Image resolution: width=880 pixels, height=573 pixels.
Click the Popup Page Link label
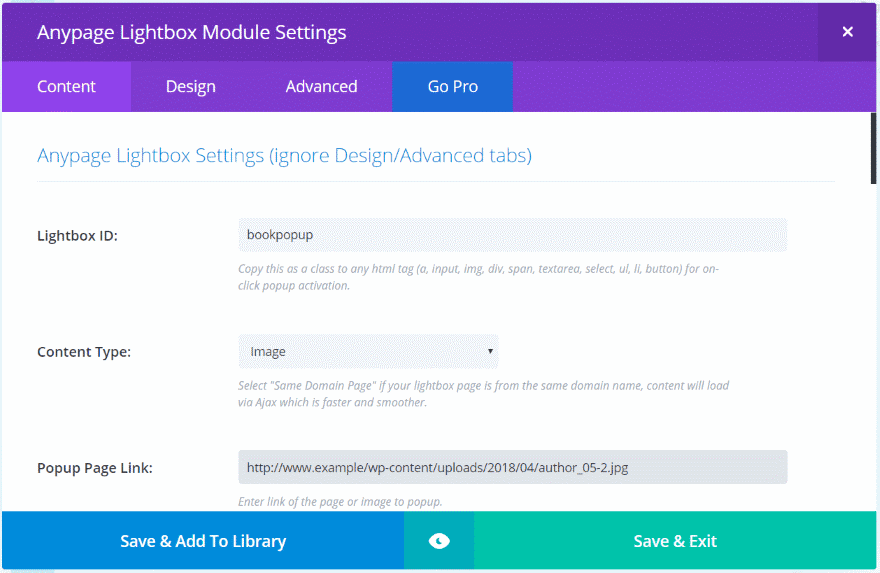coord(94,468)
